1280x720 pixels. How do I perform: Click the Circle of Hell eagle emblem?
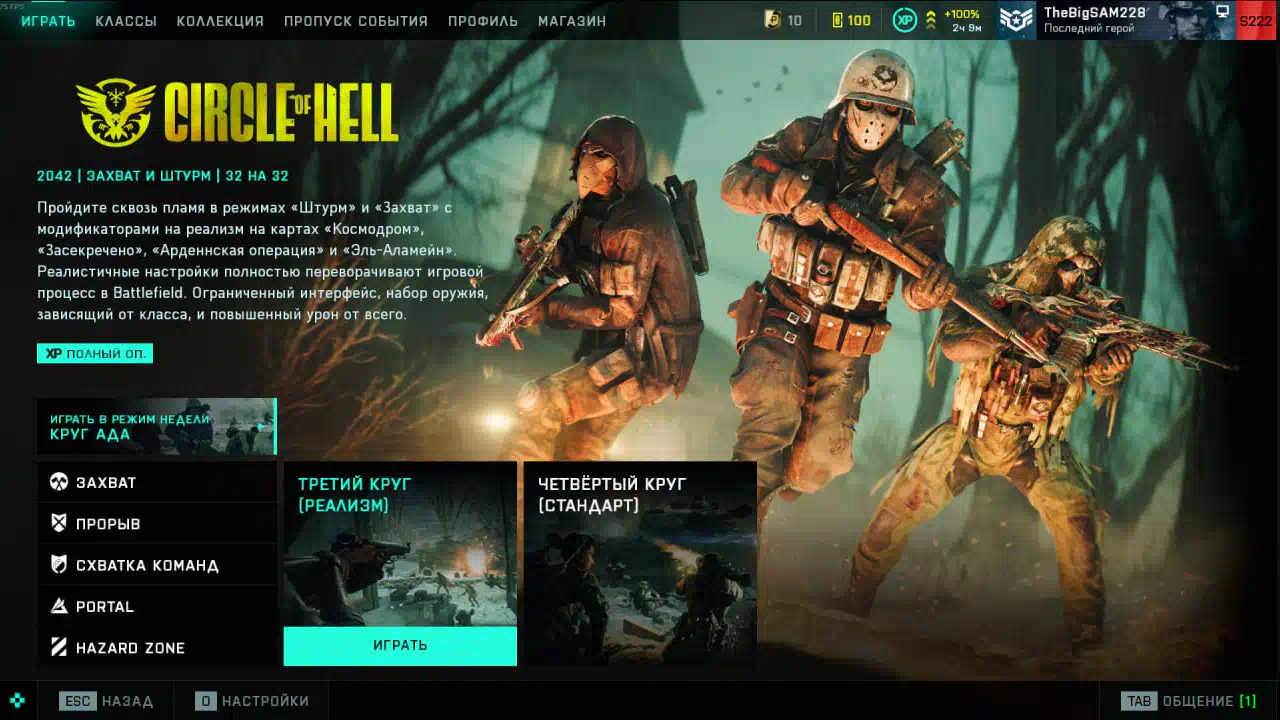(116, 111)
